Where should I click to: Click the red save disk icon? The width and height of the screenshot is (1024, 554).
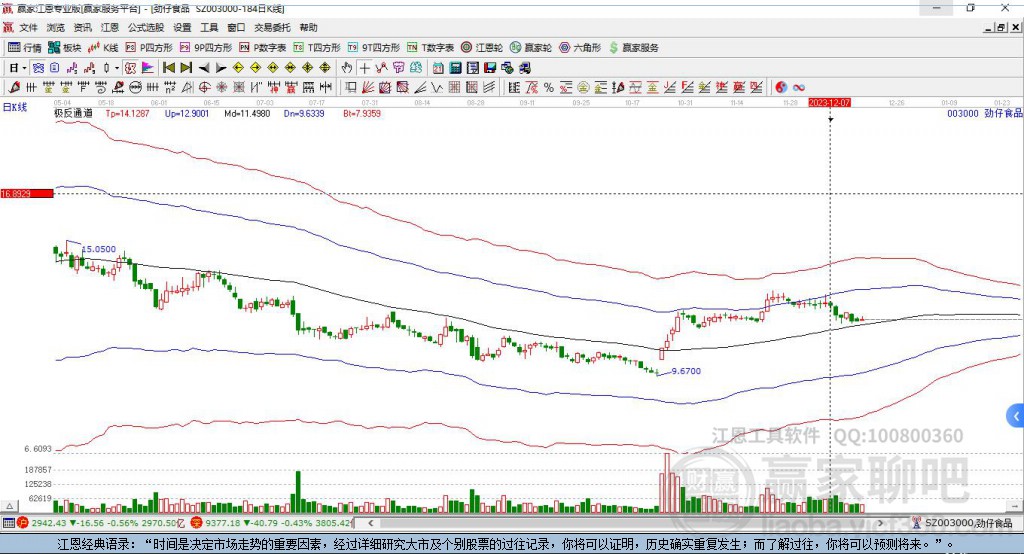pyautogui.click(x=490, y=68)
